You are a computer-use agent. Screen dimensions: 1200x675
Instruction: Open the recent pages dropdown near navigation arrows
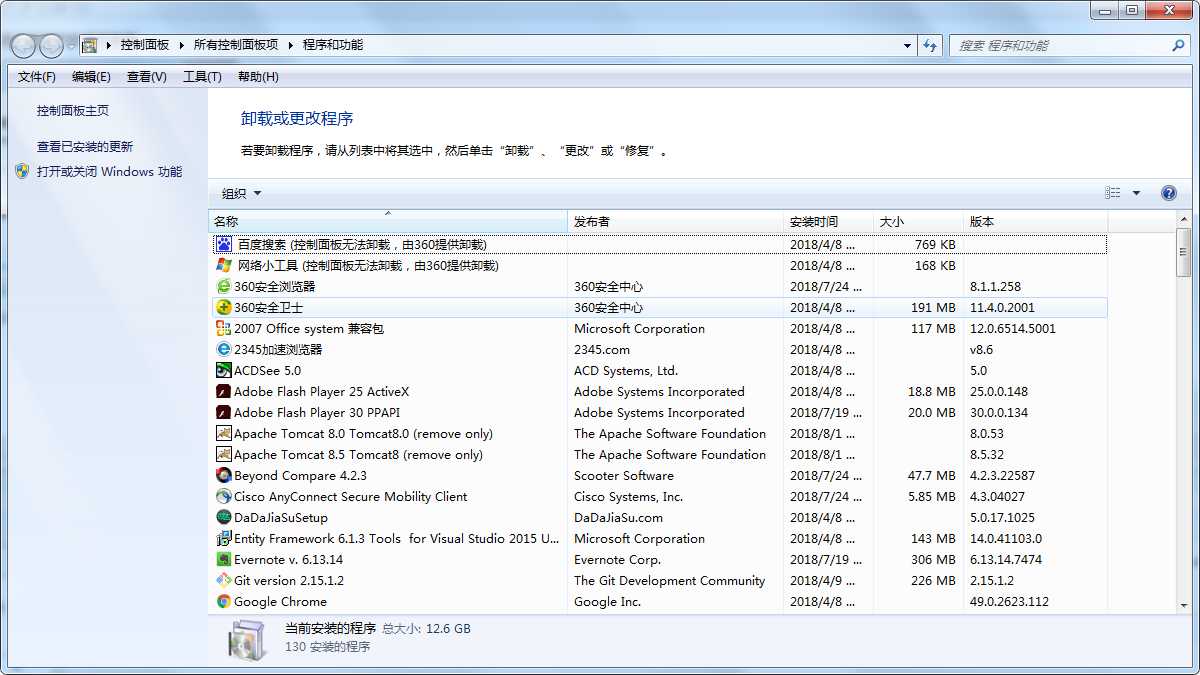[71, 46]
